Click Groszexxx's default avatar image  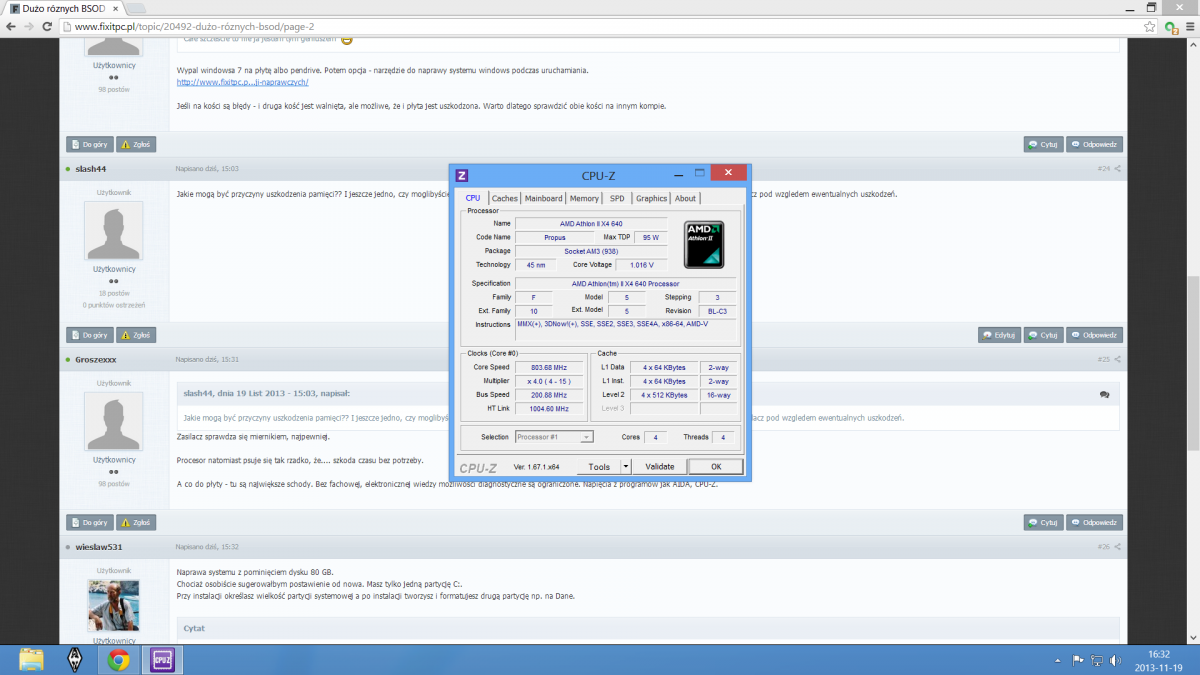pyautogui.click(x=114, y=421)
